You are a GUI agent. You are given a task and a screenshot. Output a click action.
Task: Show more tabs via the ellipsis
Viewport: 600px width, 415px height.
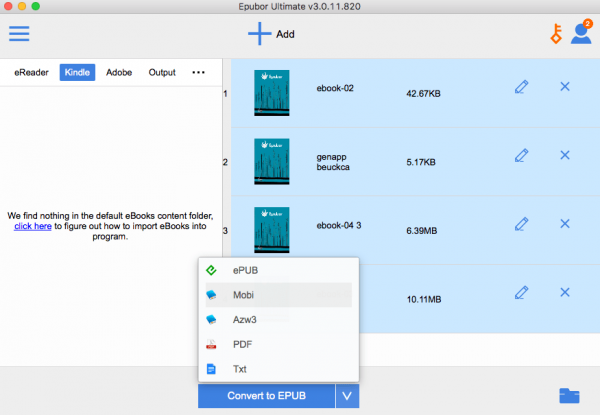pos(198,73)
